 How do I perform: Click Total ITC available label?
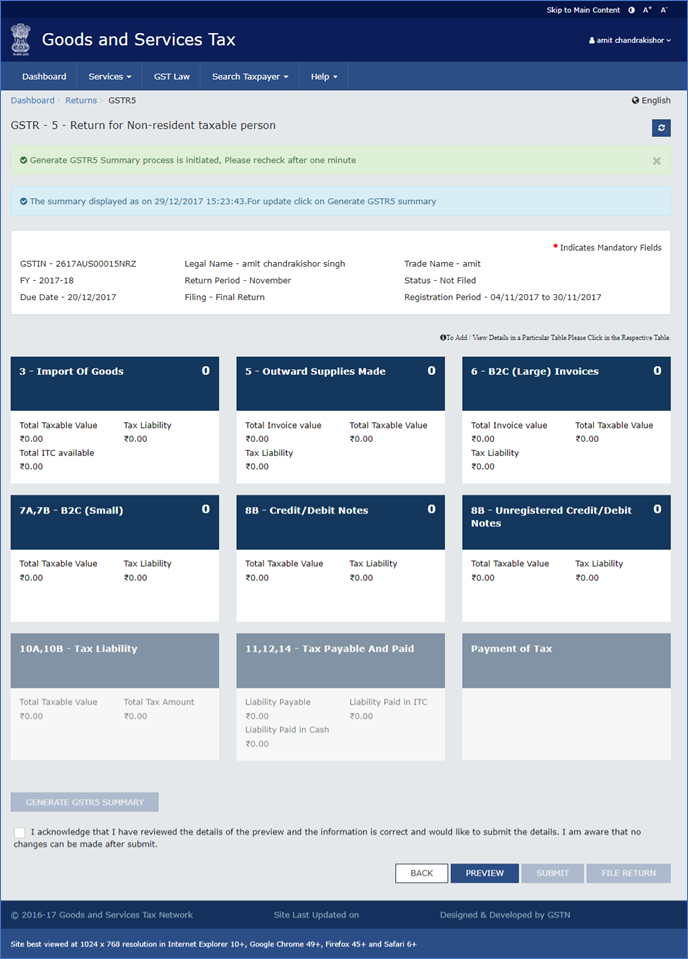pos(56,453)
